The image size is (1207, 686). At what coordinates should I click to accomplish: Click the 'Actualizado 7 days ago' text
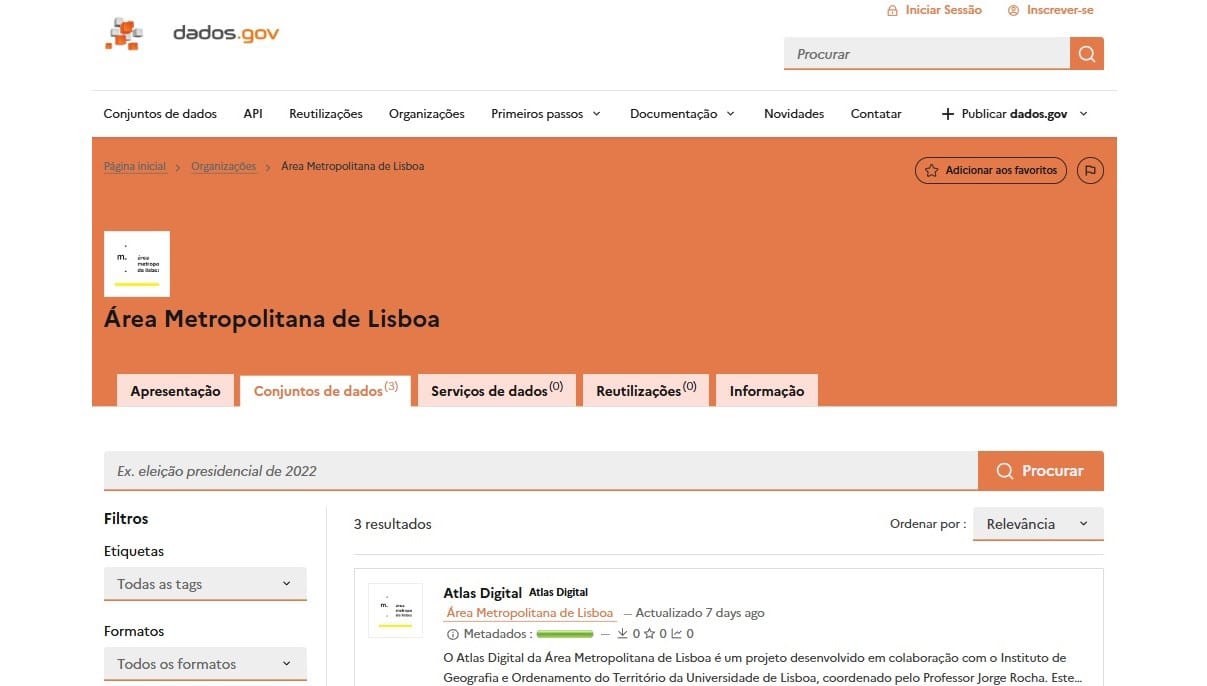700,613
